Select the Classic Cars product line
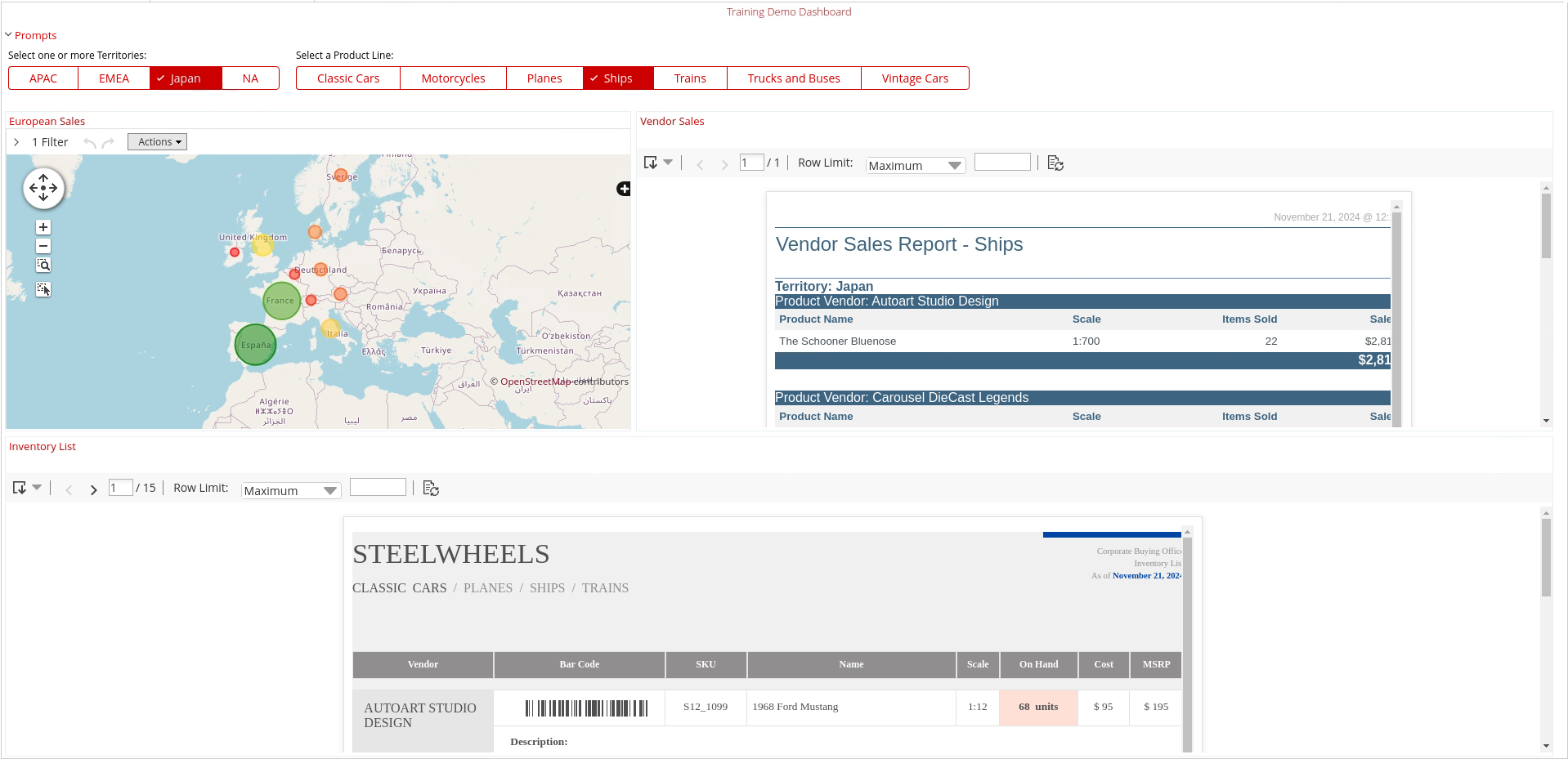Screen dimensions: 1568x759 click(348, 78)
